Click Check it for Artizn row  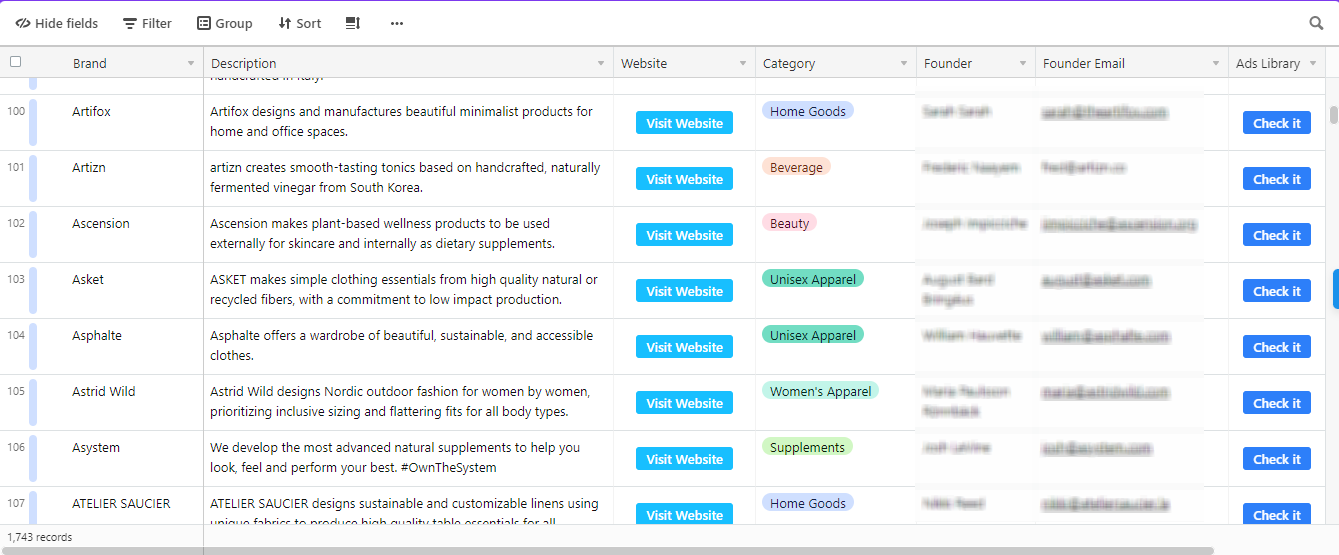click(1277, 179)
